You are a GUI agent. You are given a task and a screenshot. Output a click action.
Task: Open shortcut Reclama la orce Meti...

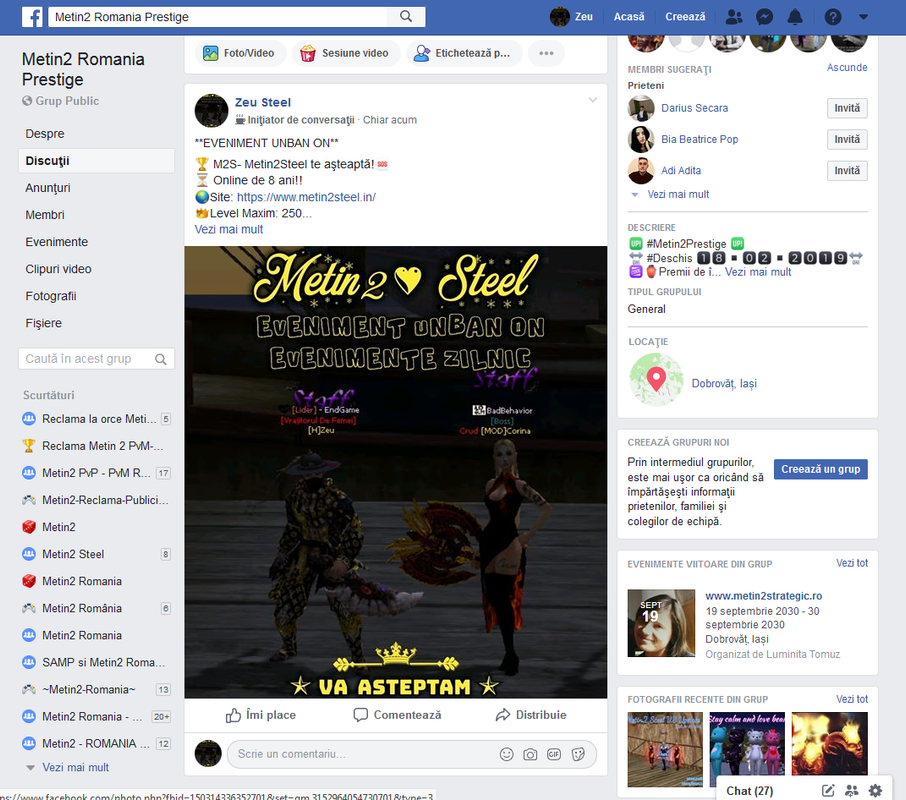click(x=96, y=419)
